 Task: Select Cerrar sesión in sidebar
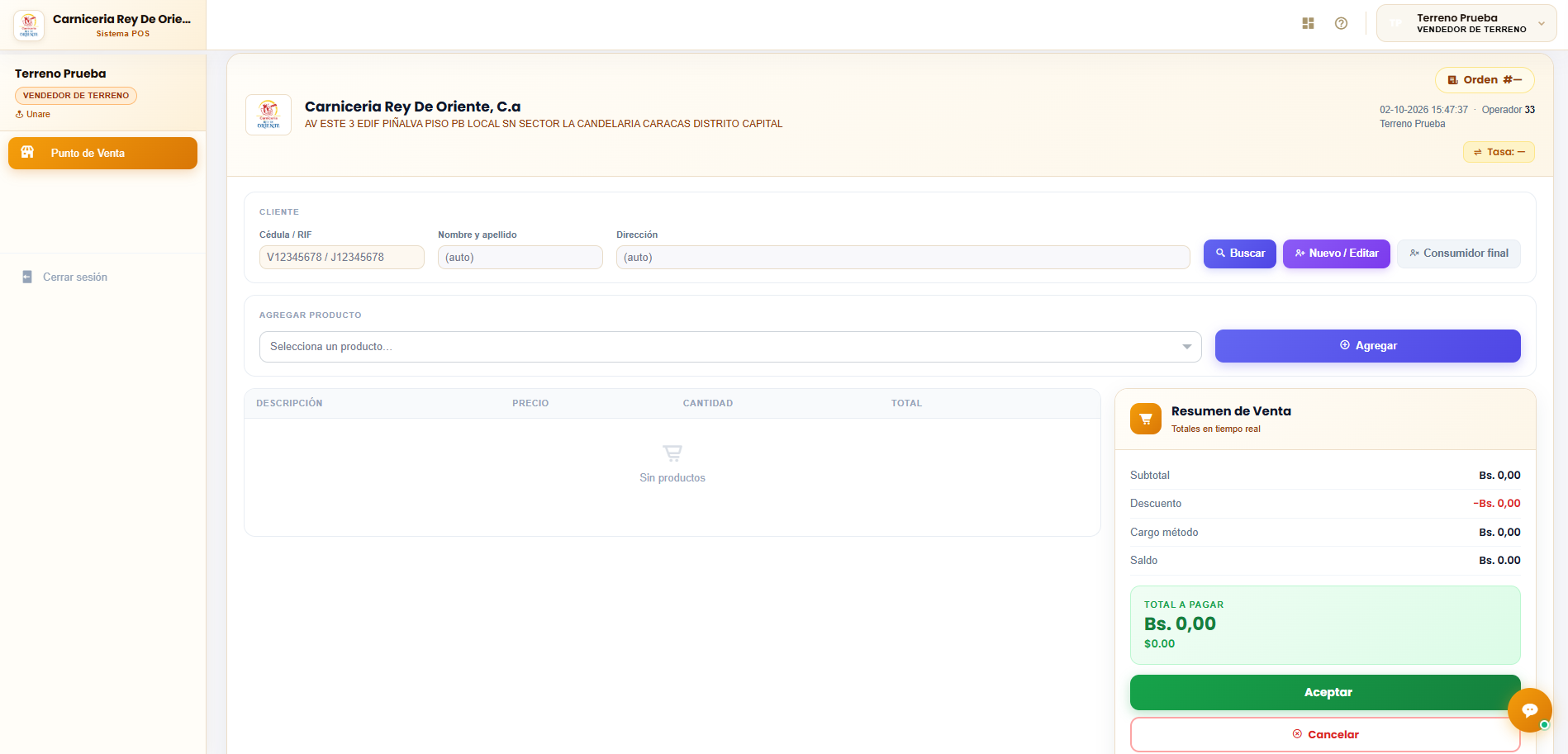click(x=75, y=277)
